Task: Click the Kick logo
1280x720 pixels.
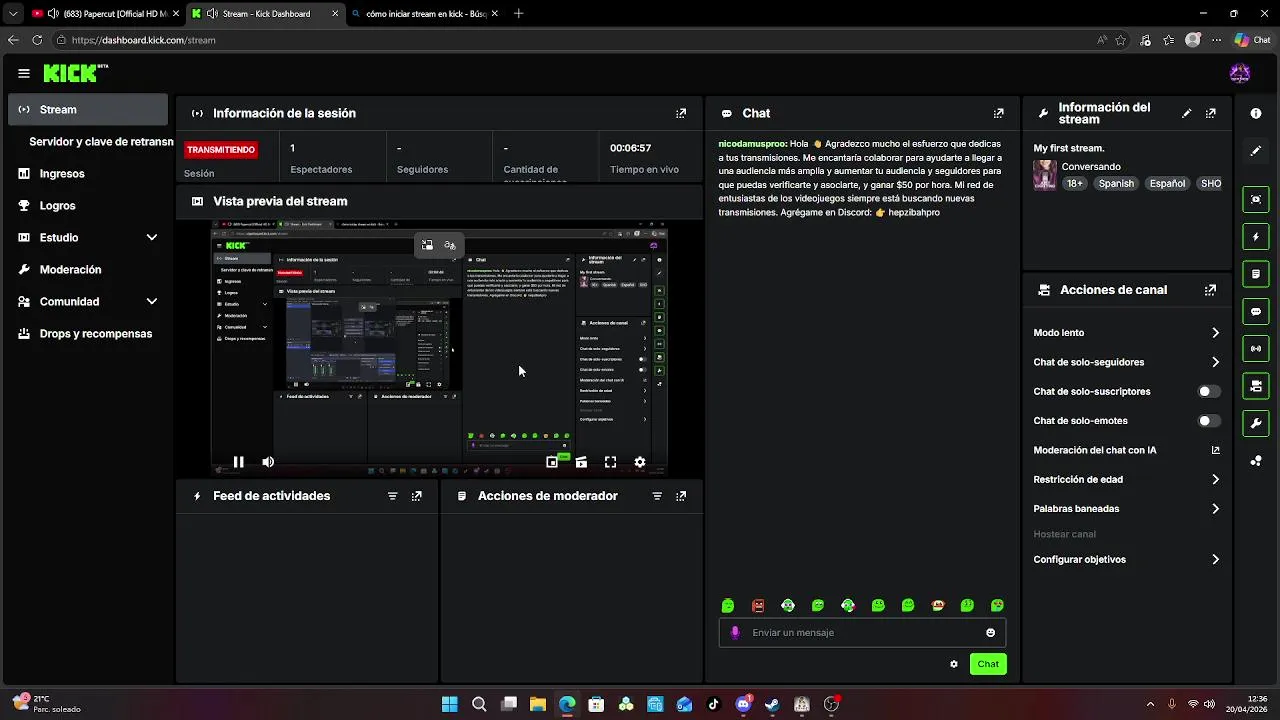Action: [x=75, y=73]
